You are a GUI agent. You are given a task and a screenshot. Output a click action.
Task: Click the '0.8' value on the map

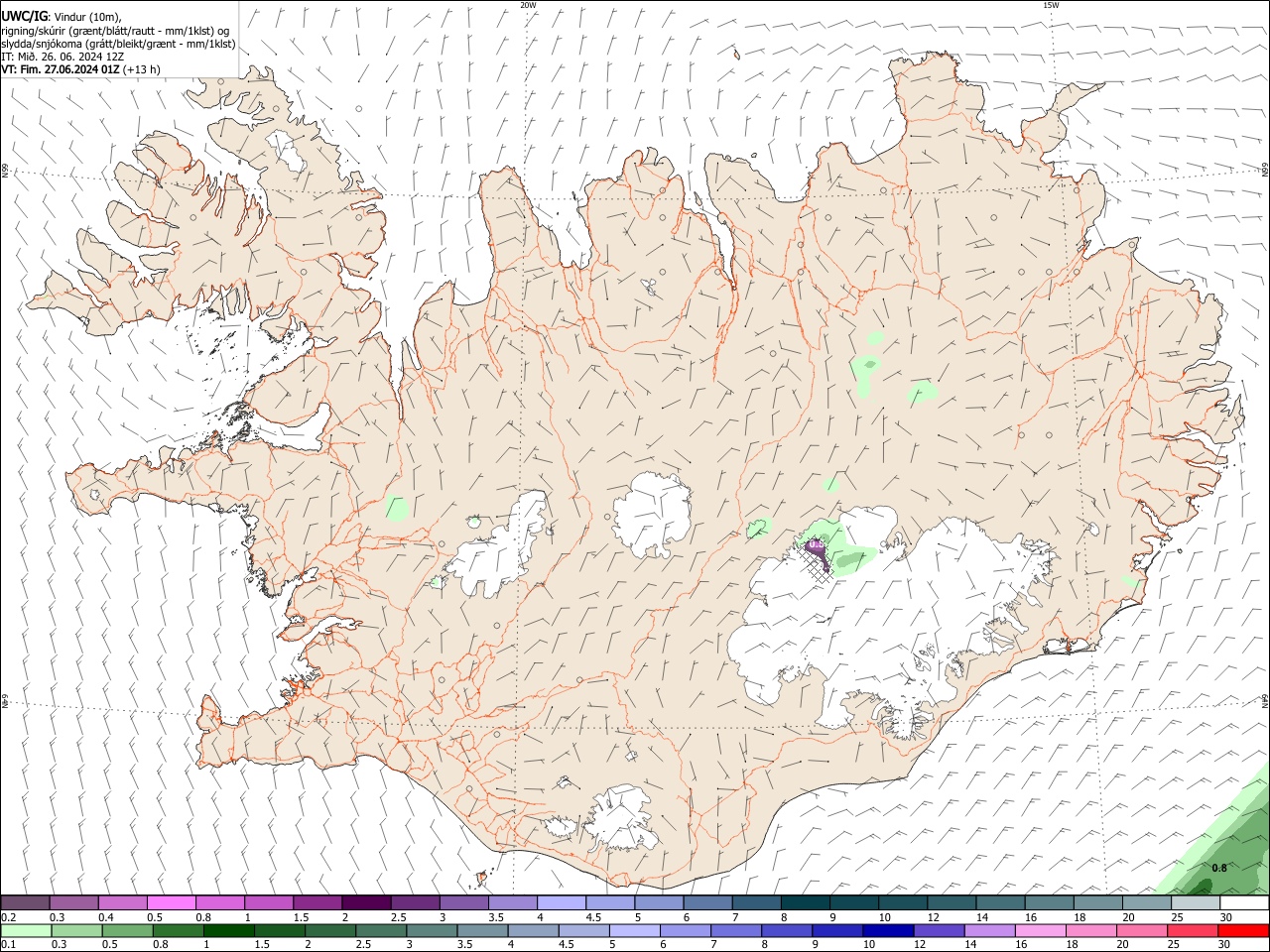click(1219, 868)
